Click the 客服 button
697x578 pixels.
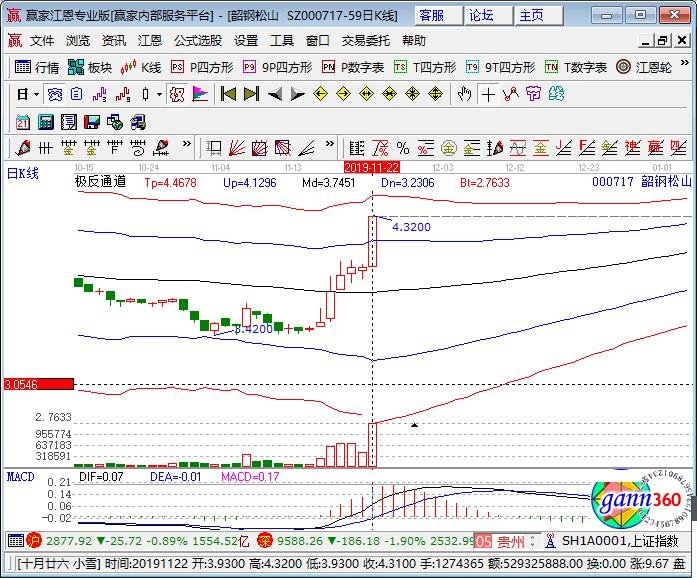[x=437, y=16]
